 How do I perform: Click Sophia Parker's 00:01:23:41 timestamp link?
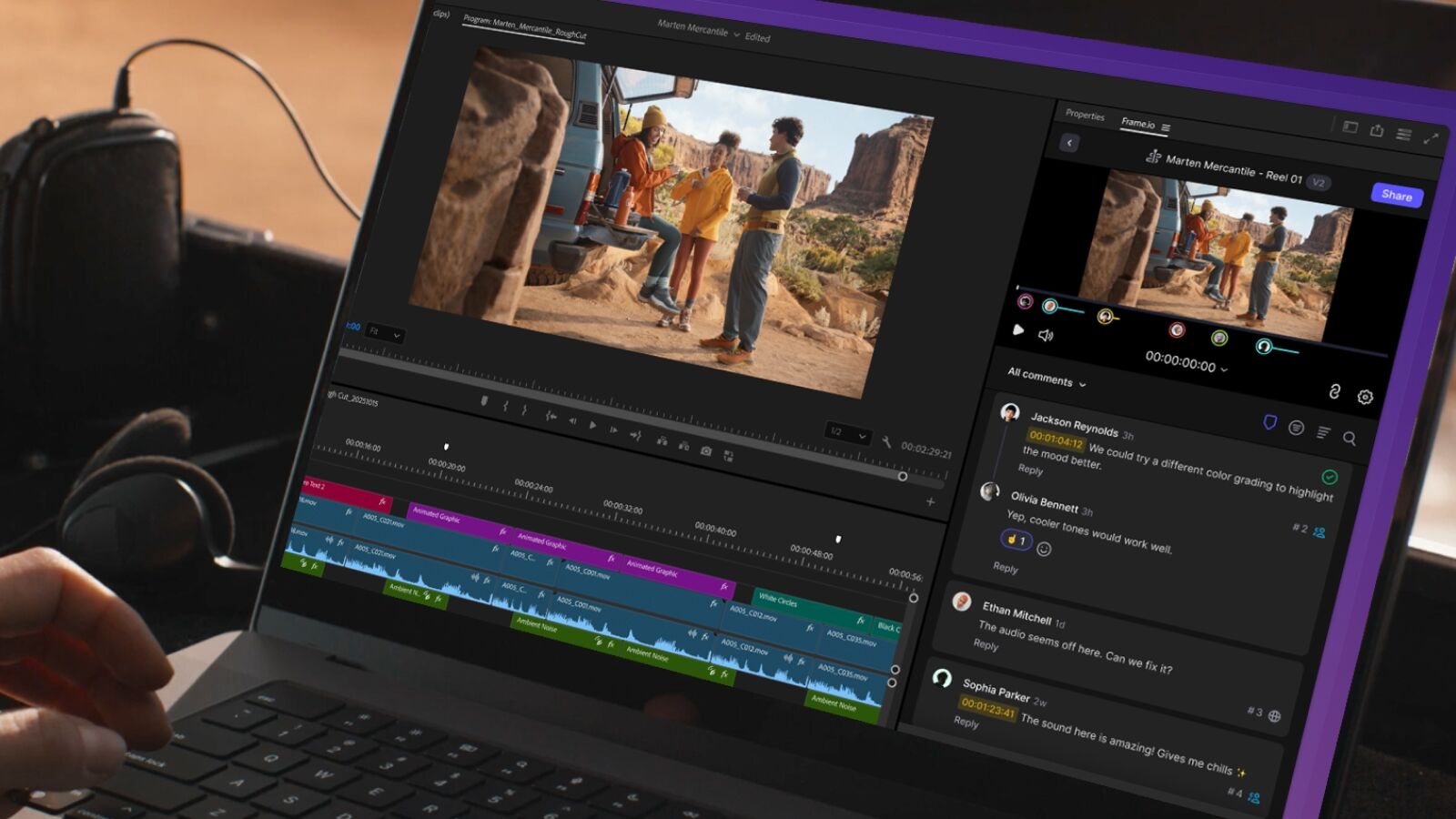(x=988, y=709)
